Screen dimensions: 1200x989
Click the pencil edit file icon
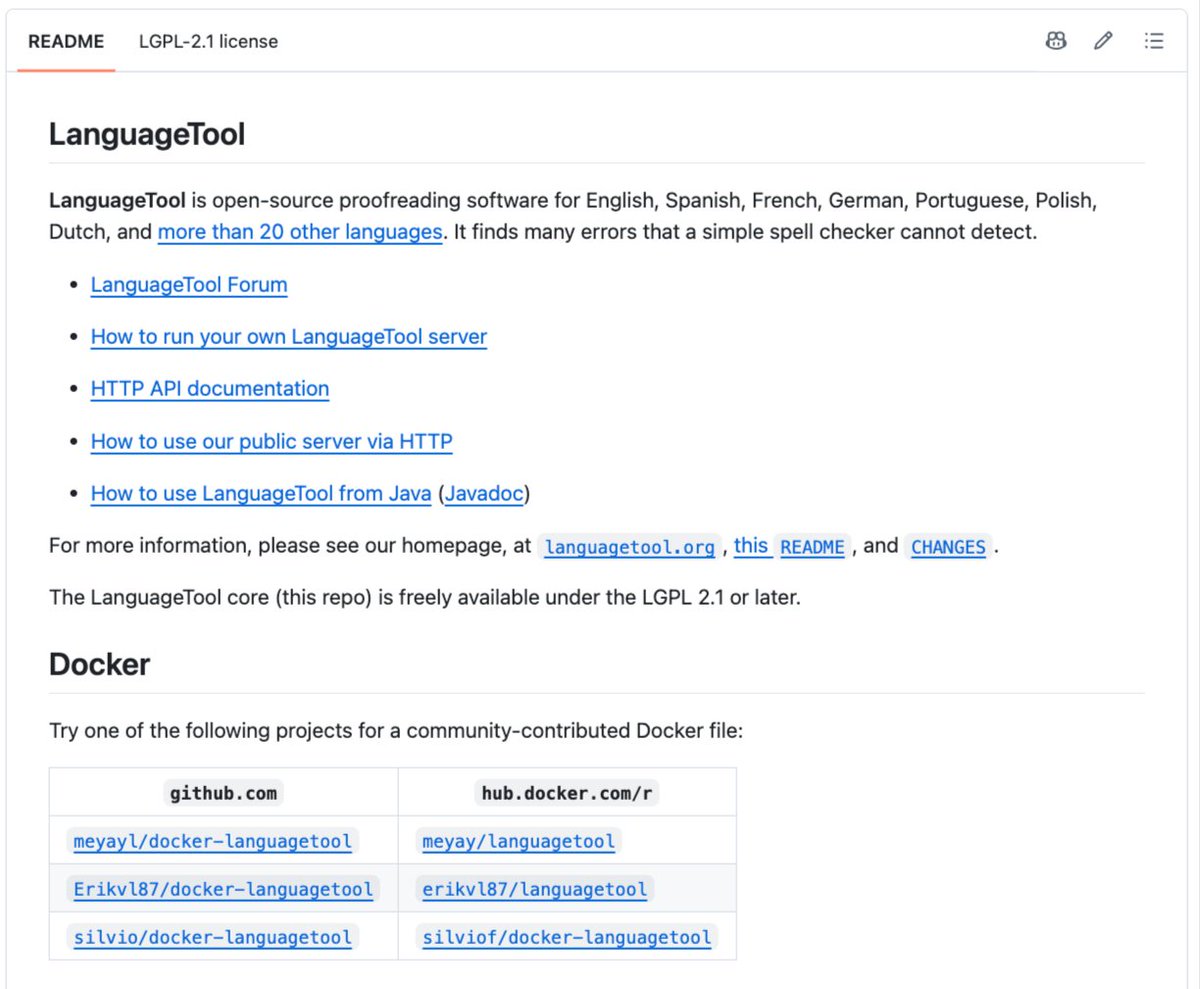click(x=1103, y=41)
